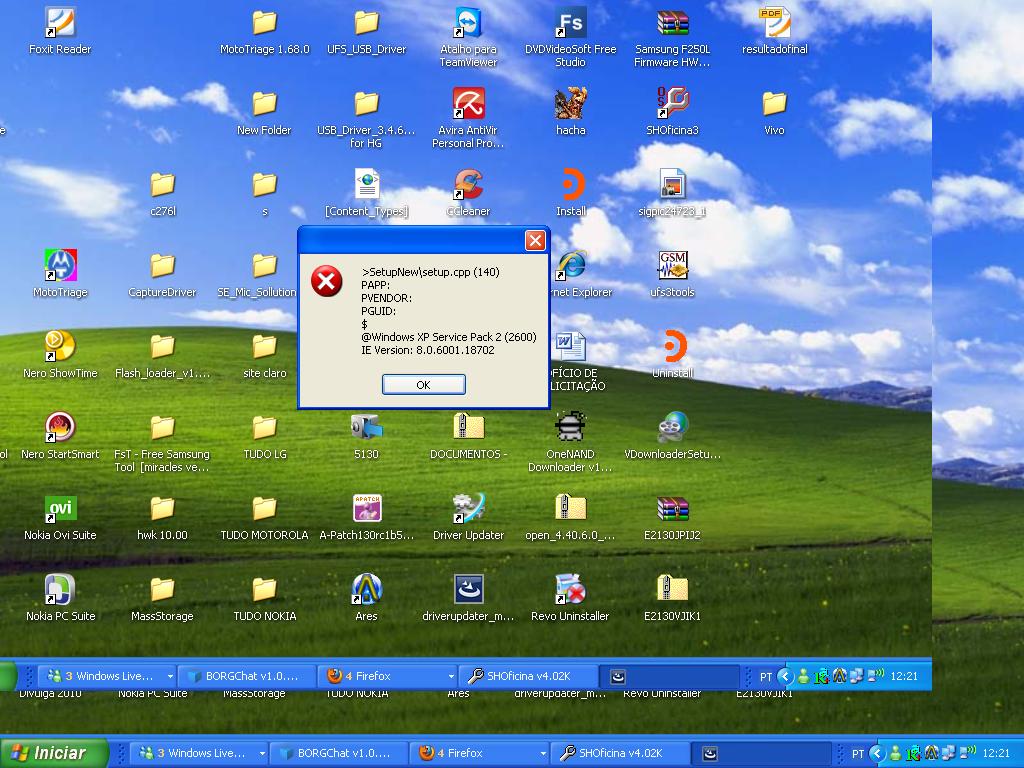Select the OneNAND Downloader icon
The image size is (1024, 768).
tap(570, 427)
